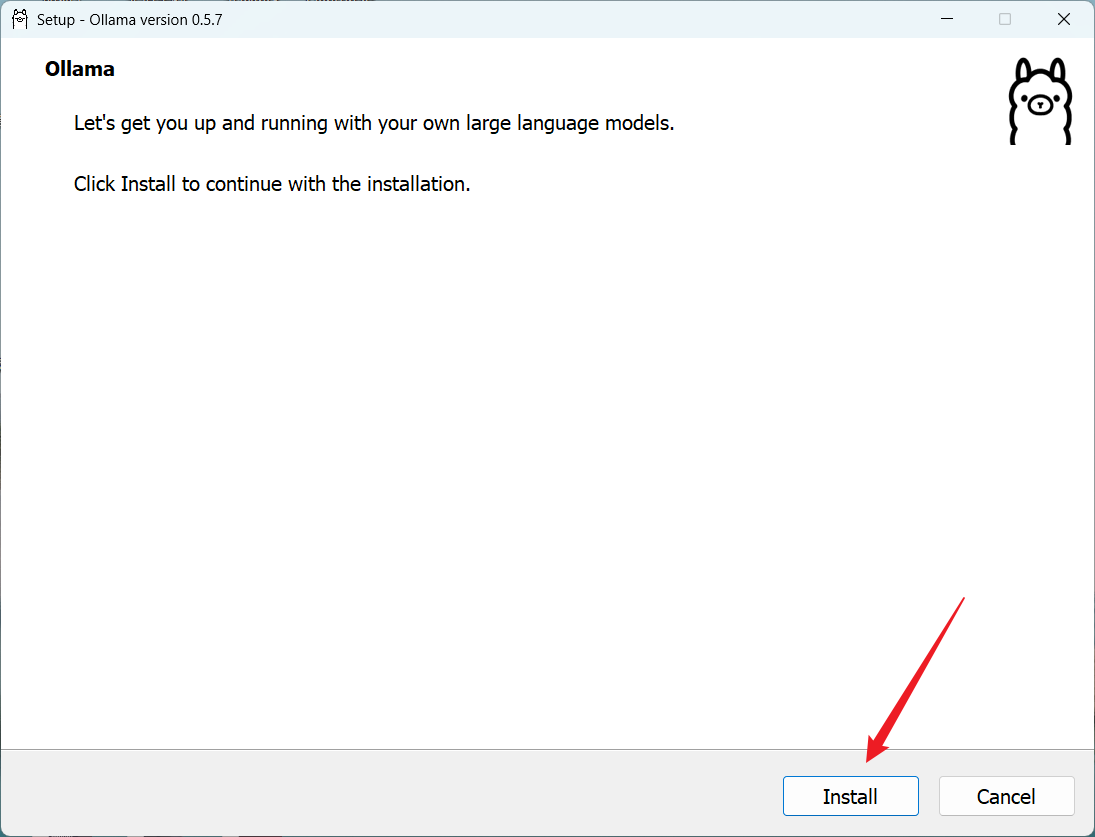The width and height of the screenshot is (1095, 837).
Task: Click the Ollama llama logo image
Action: (x=1040, y=101)
